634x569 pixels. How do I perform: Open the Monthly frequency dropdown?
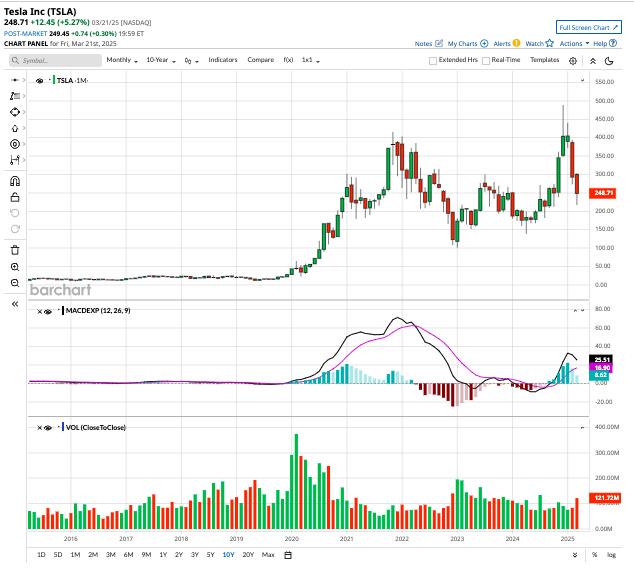122,60
